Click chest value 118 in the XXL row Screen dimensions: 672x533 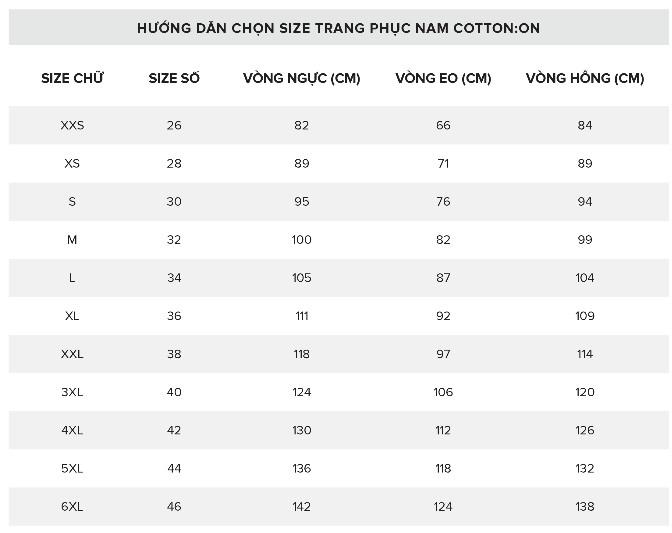point(302,354)
